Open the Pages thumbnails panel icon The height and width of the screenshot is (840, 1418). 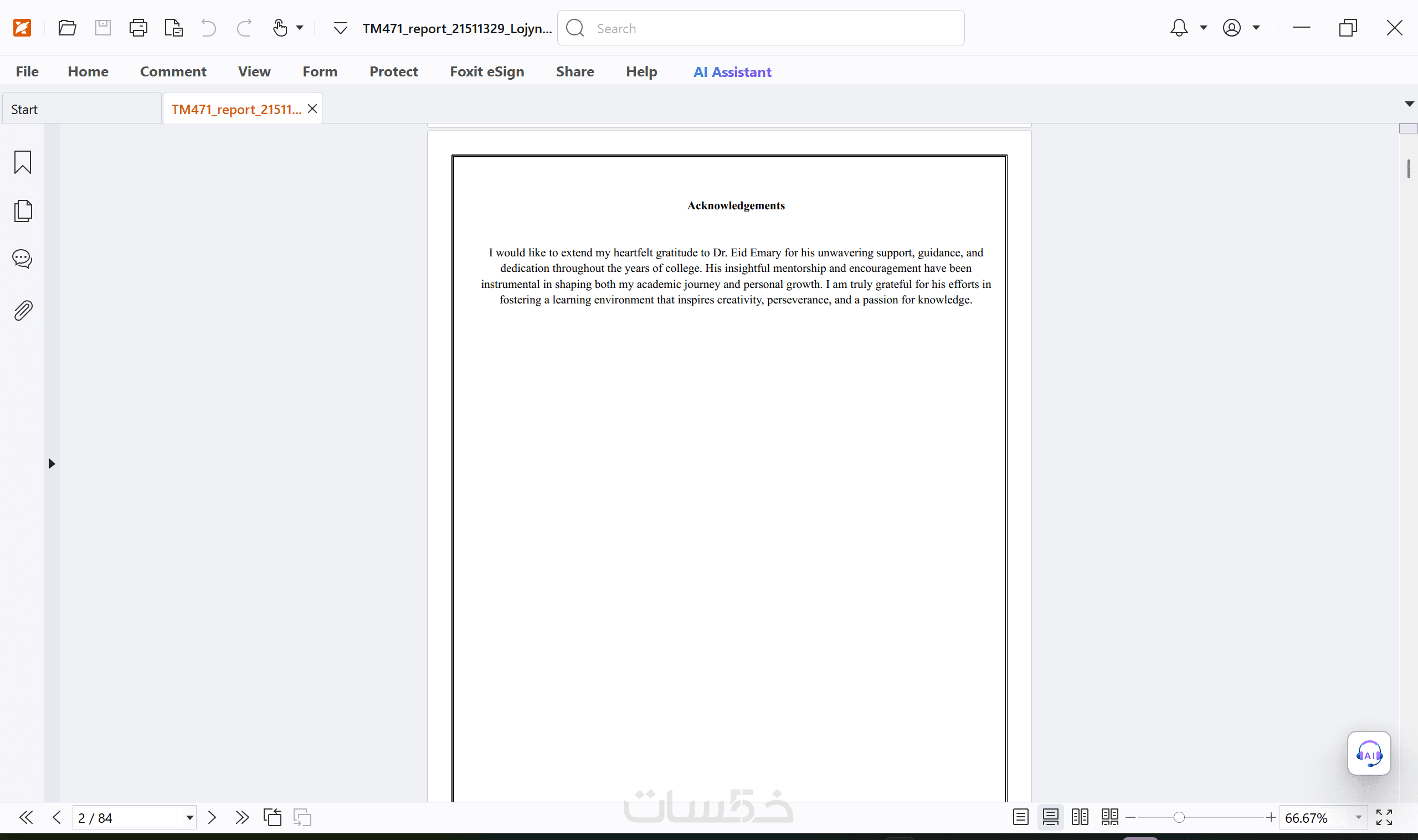pos(23,210)
